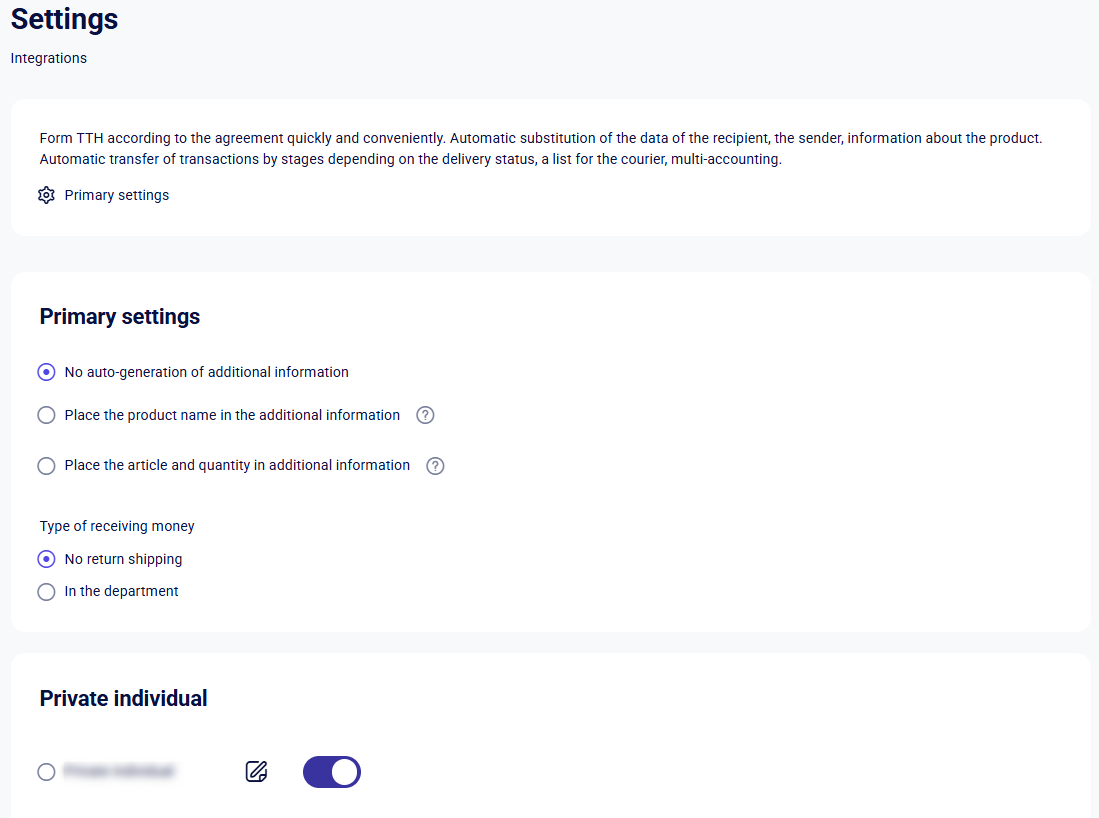Choose Place the product name radio option

point(46,415)
